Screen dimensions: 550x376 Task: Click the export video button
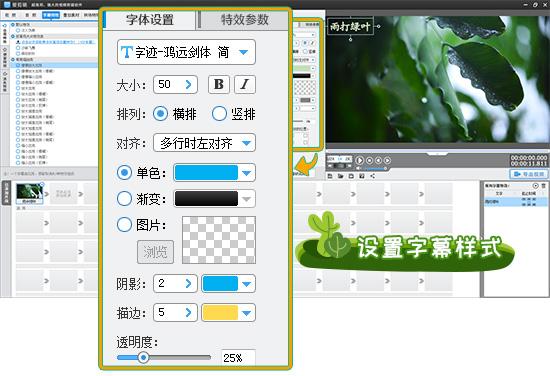point(529,174)
